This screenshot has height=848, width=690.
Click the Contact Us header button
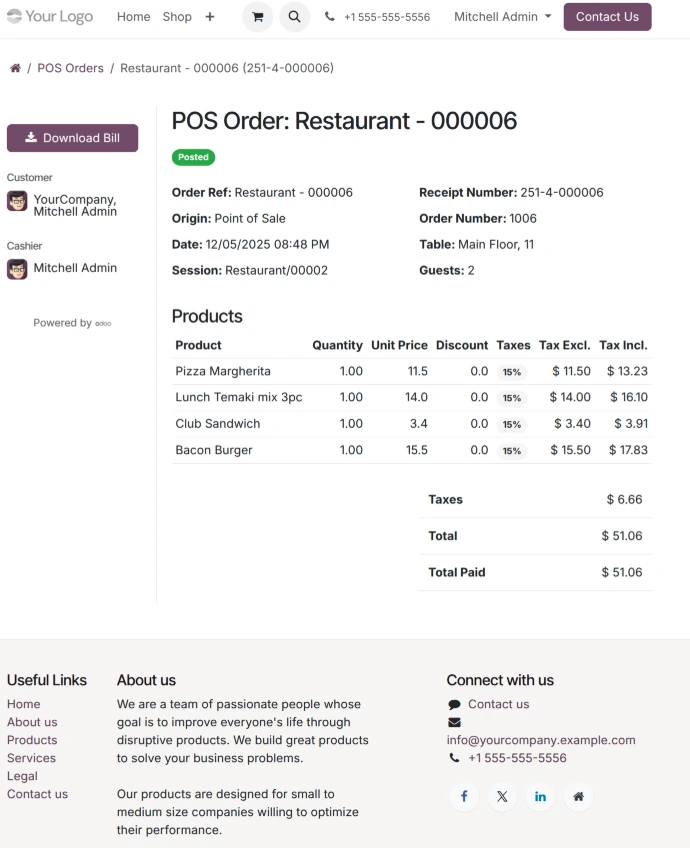(607, 17)
